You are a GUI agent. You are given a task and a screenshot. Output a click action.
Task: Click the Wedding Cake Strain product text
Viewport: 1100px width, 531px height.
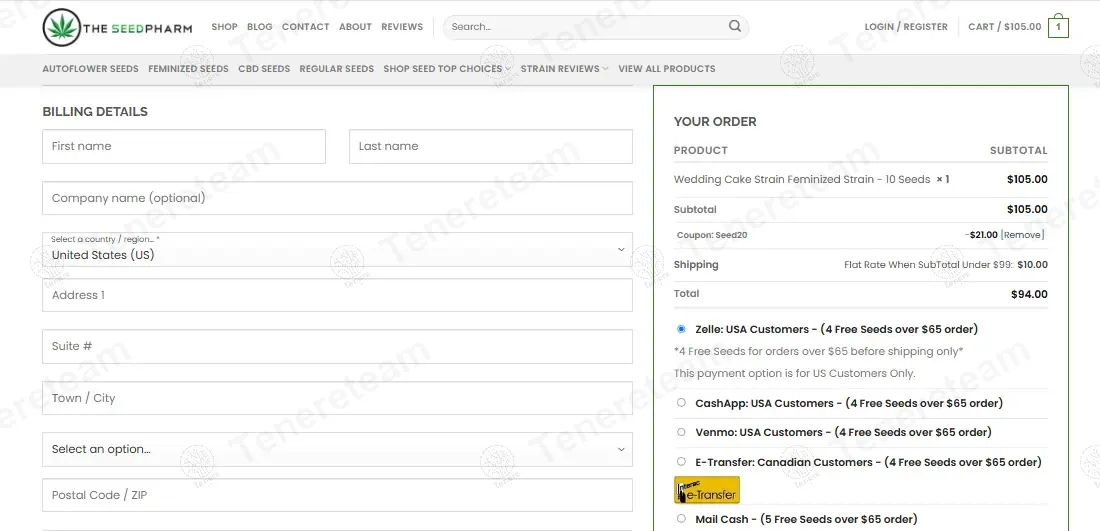802,180
